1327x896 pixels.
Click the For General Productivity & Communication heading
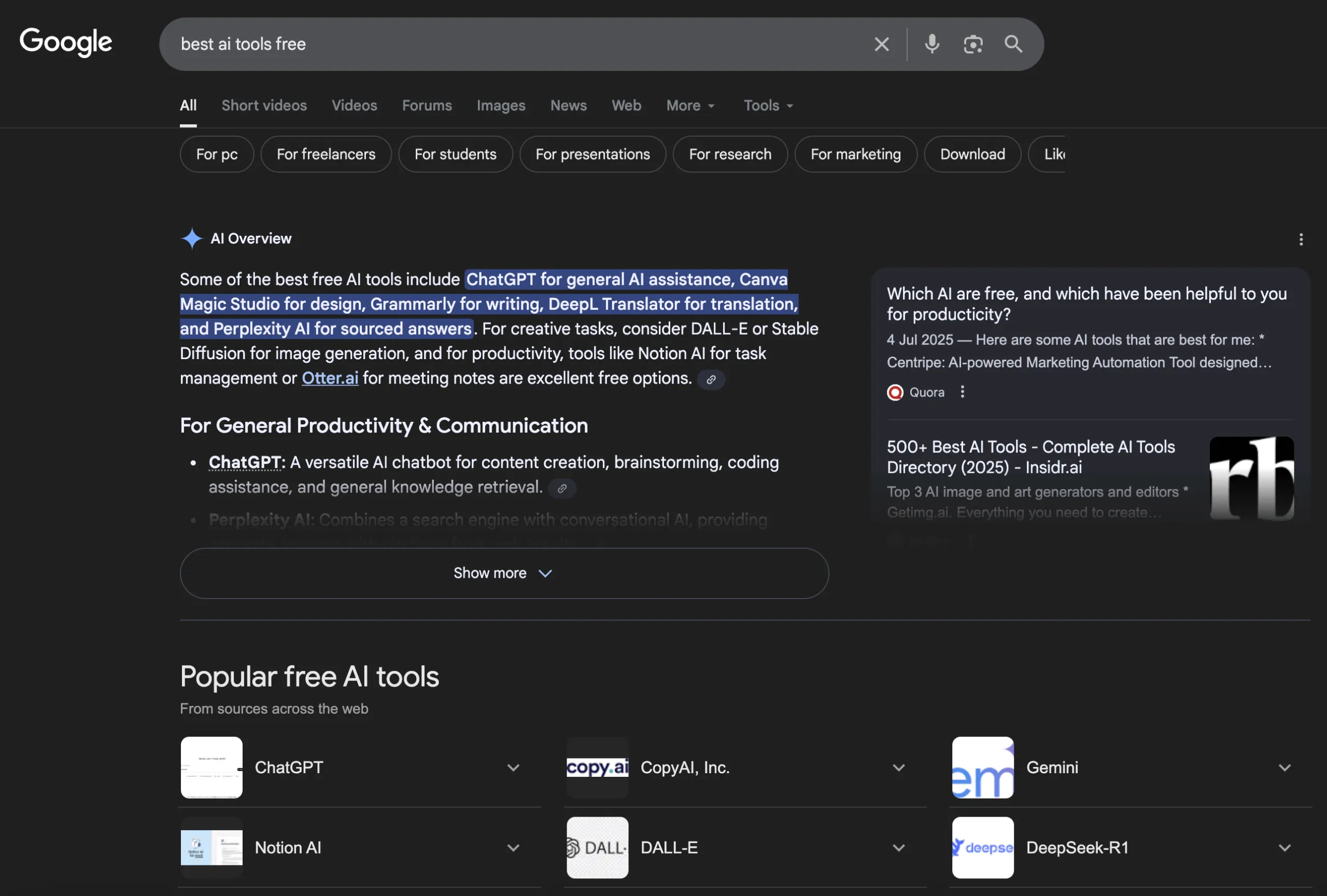coord(384,426)
